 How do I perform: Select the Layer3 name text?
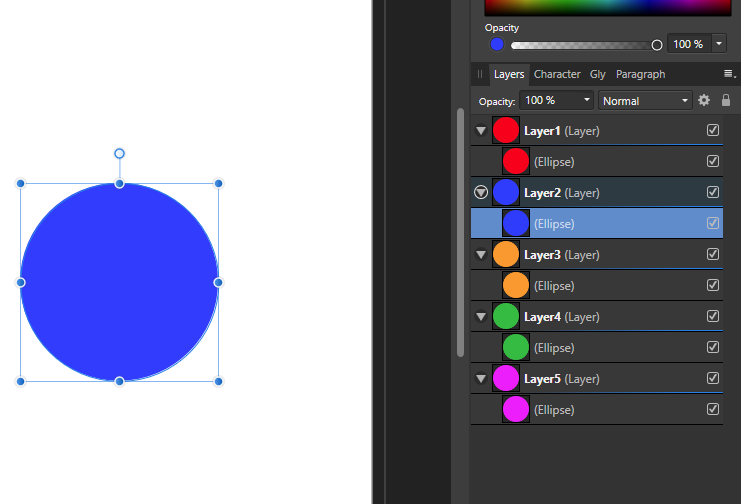(x=542, y=255)
